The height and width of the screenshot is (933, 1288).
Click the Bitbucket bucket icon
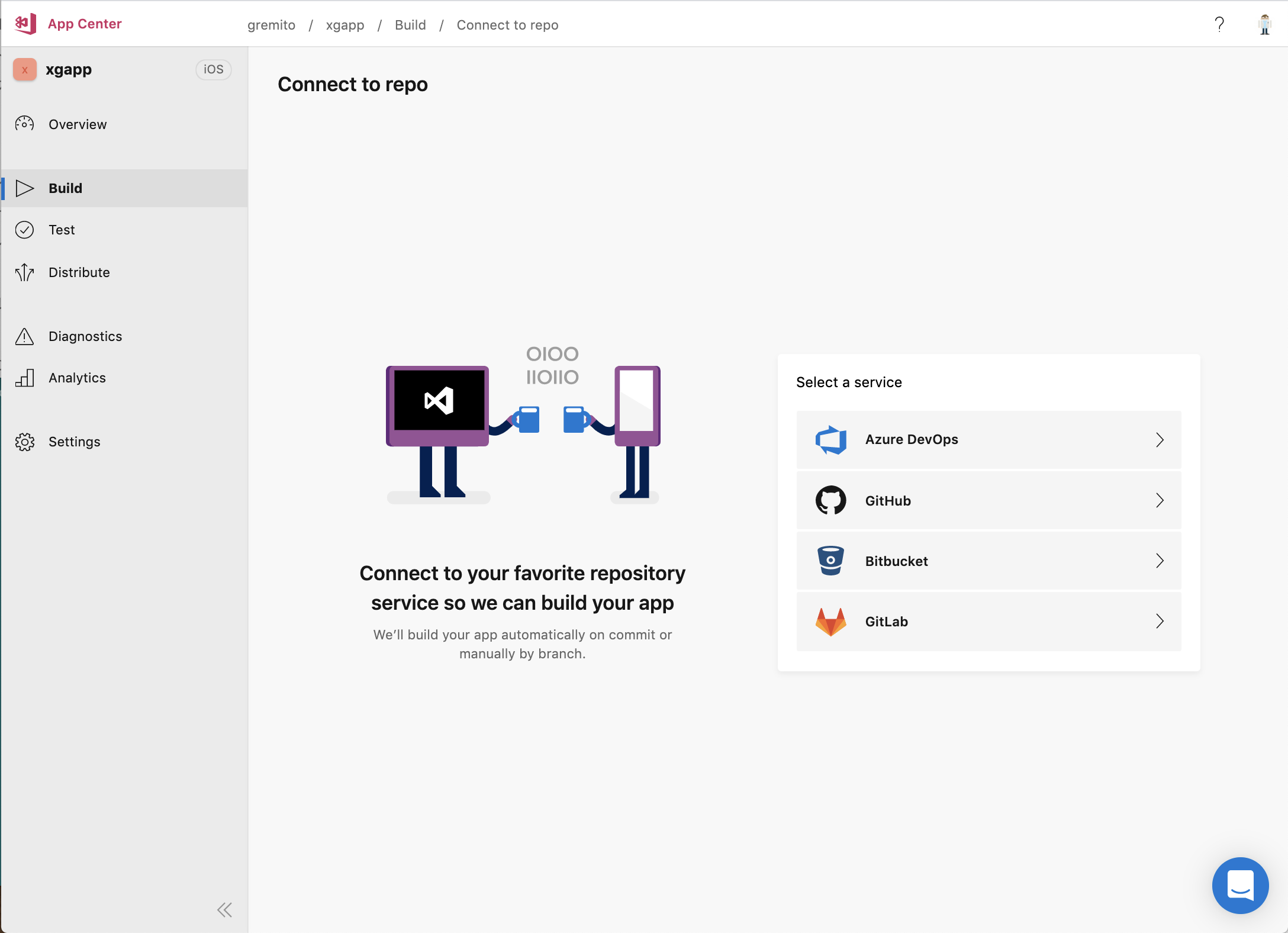click(x=830, y=561)
